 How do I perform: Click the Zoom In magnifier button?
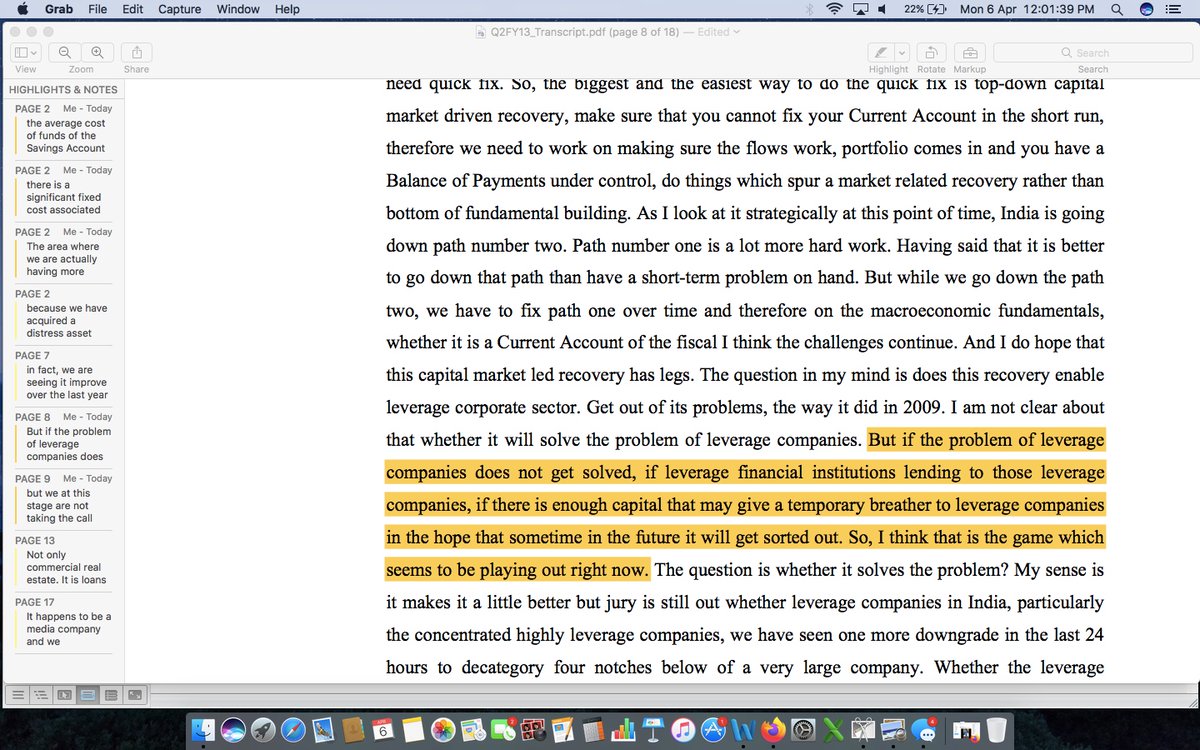coord(97,53)
